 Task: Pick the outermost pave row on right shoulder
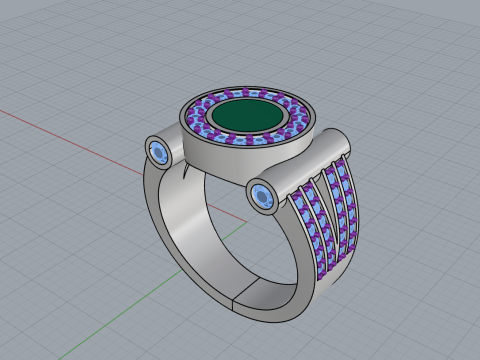pyautogui.click(x=347, y=205)
